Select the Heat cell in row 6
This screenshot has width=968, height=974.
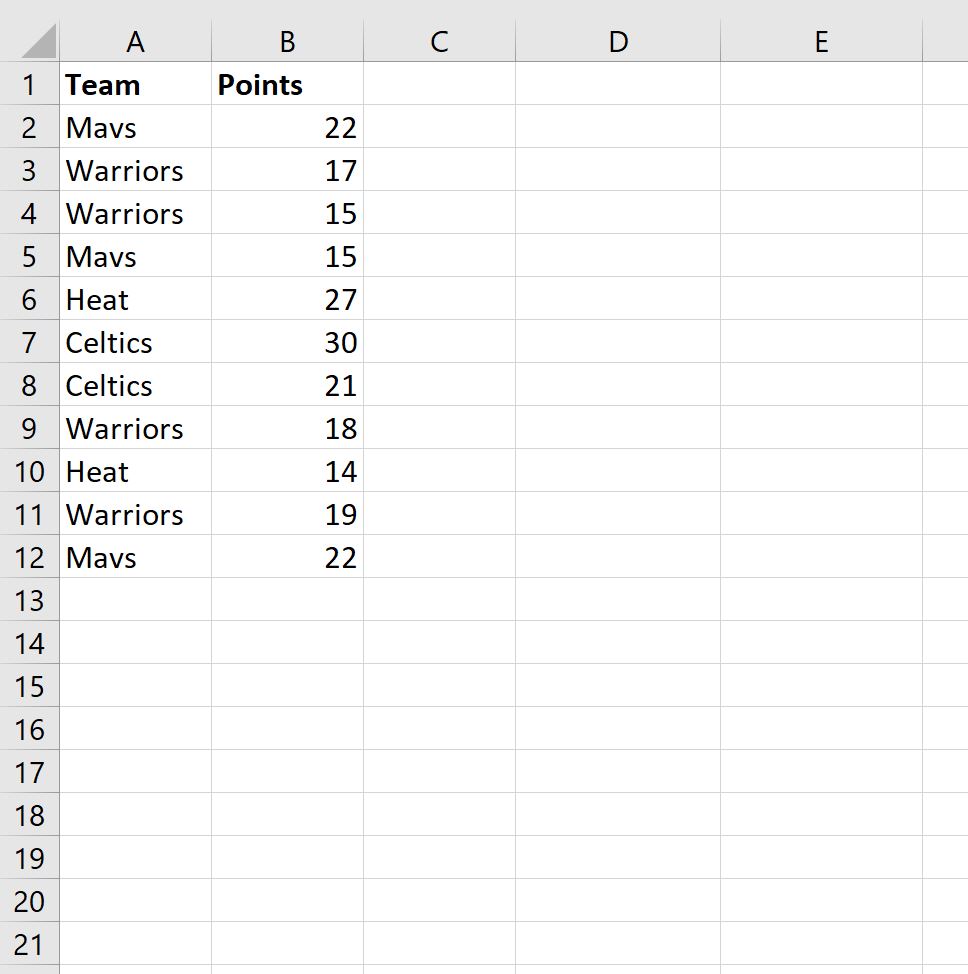(x=135, y=299)
